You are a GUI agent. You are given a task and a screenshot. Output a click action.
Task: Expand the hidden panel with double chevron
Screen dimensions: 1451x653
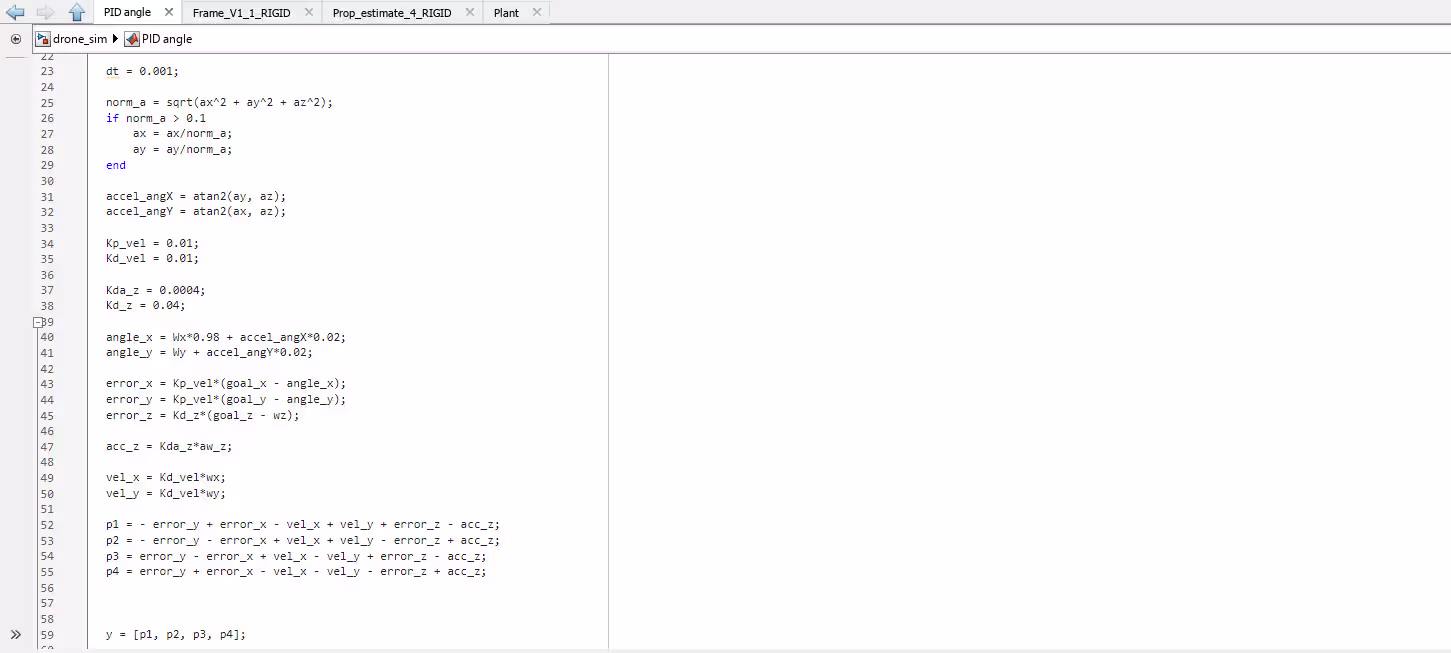(x=16, y=635)
